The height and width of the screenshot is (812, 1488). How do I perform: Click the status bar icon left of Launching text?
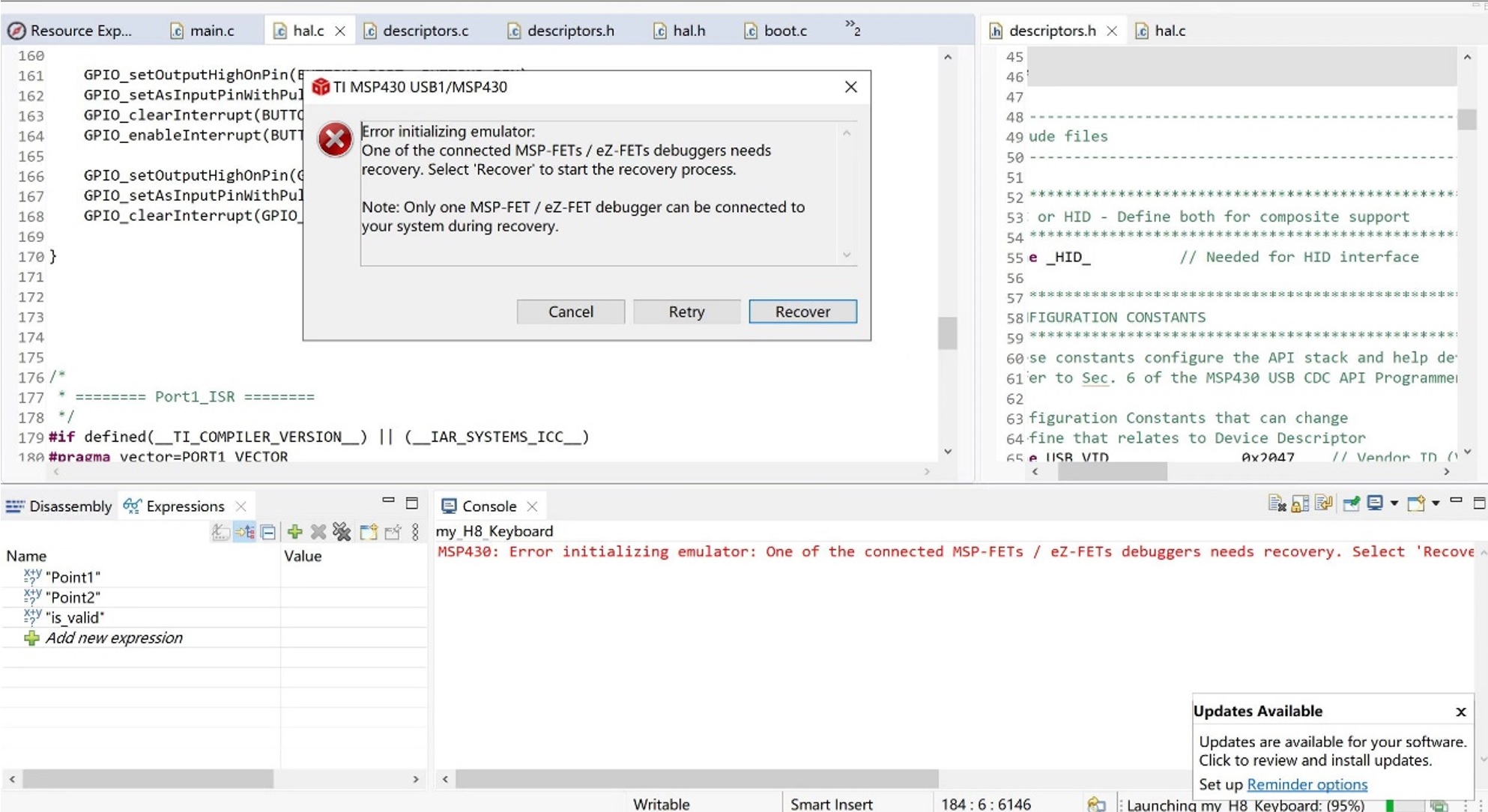[x=1096, y=805]
